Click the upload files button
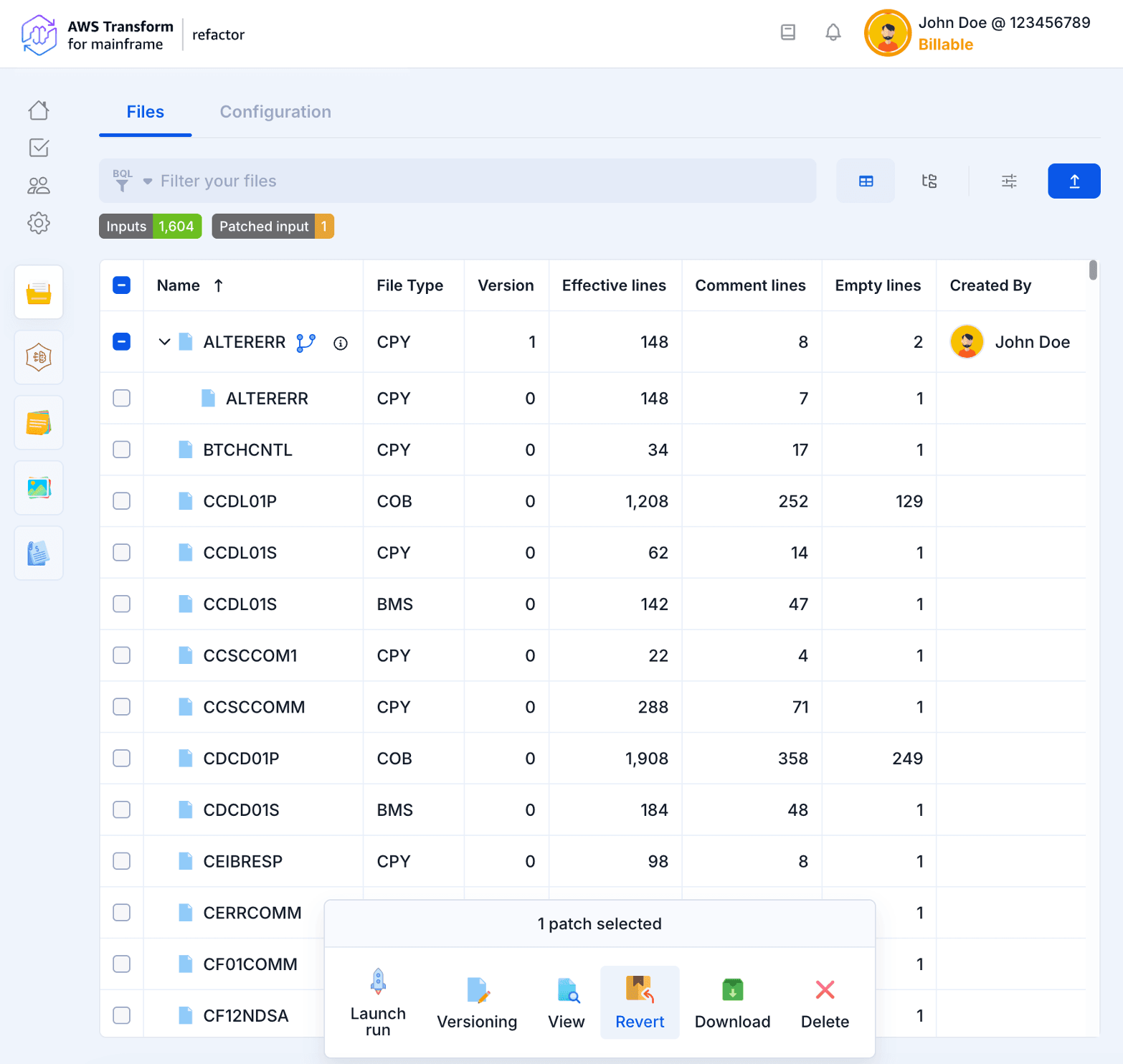This screenshot has width=1123, height=1064. click(1074, 181)
